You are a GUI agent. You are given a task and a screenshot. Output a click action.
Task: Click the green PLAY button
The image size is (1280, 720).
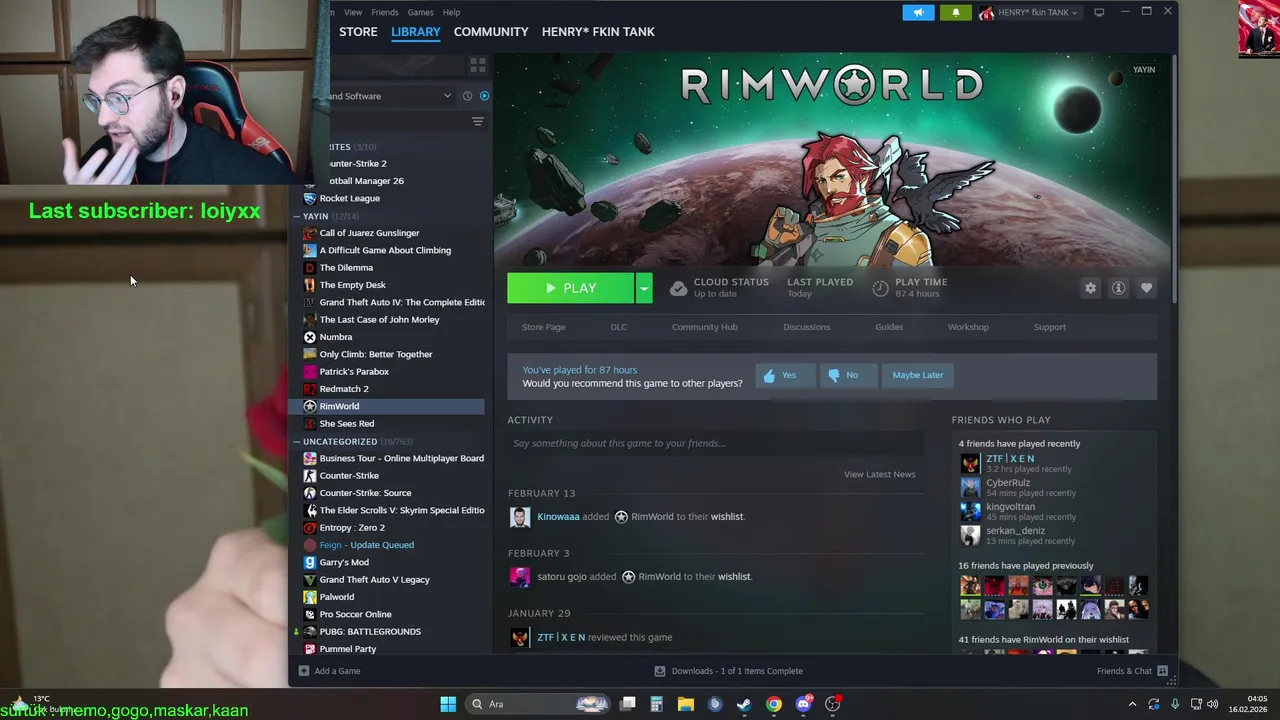[x=570, y=288]
